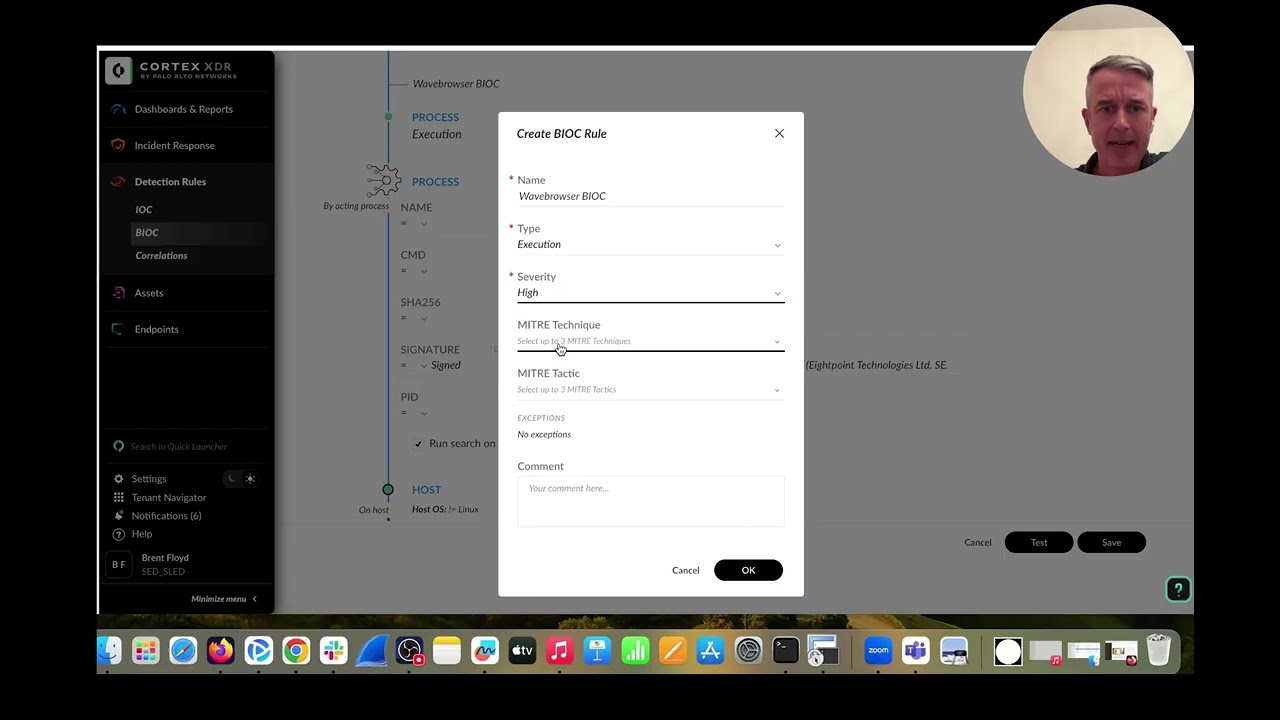This screenshot has width=1280, height=720.
Task: Click the Tenant Navigator grid icon
Action: (119, 497)
